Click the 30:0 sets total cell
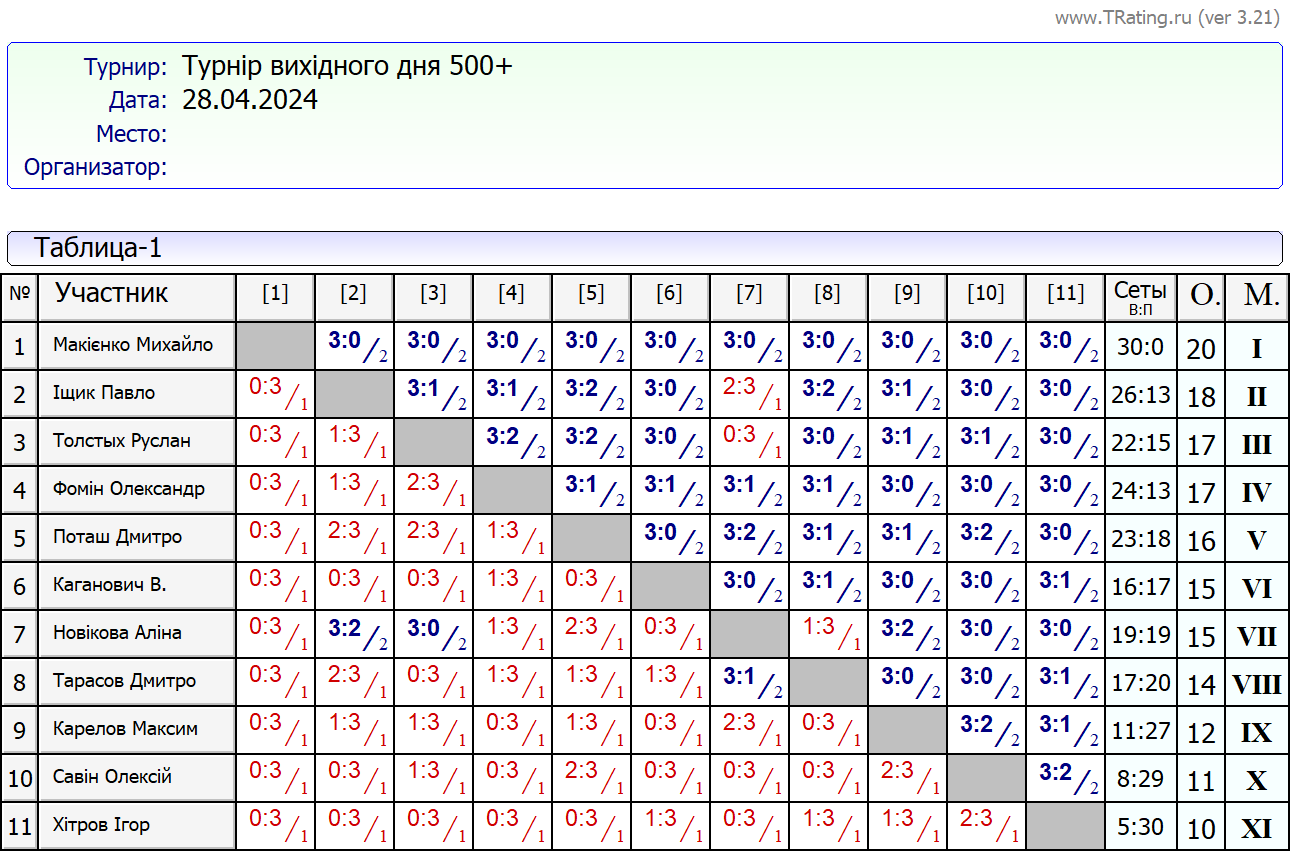 pyautogui.click(x=1140, y=347)
